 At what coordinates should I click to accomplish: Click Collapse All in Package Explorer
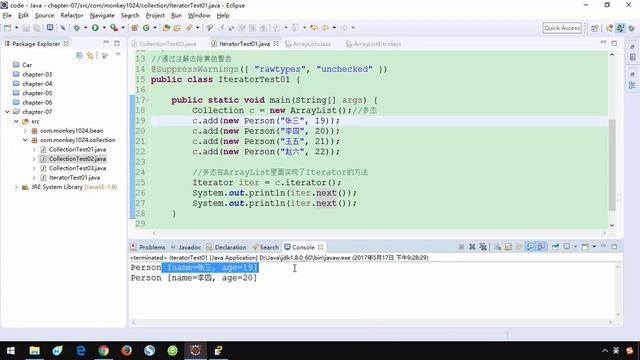tap(80, 56)
